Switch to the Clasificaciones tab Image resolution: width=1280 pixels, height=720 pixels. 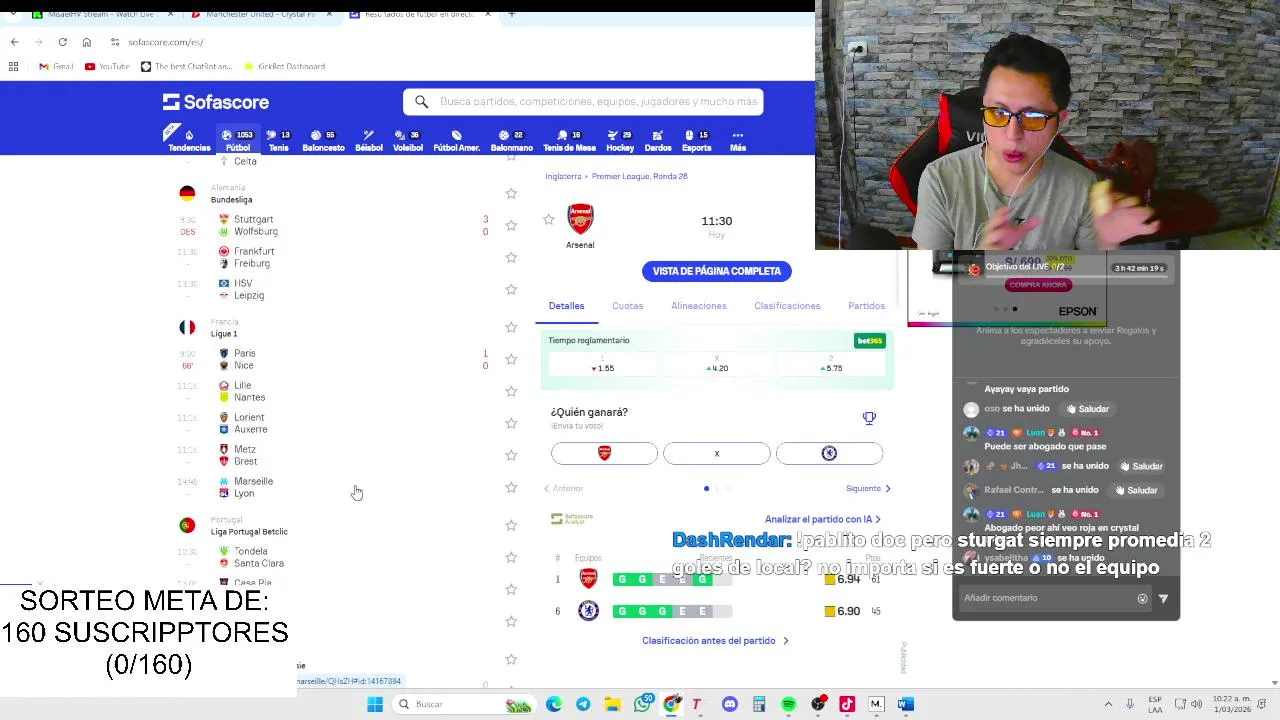click(x=787, y=306)
